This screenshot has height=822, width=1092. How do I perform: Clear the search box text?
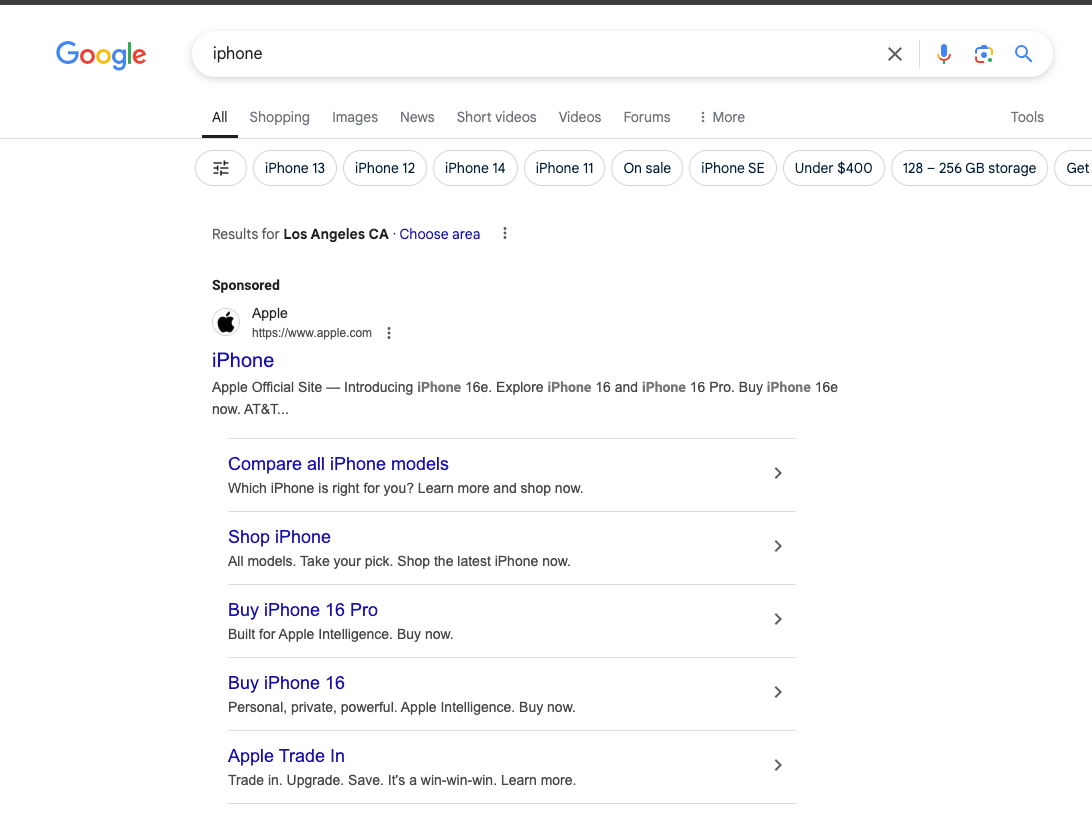pos(895,54)
